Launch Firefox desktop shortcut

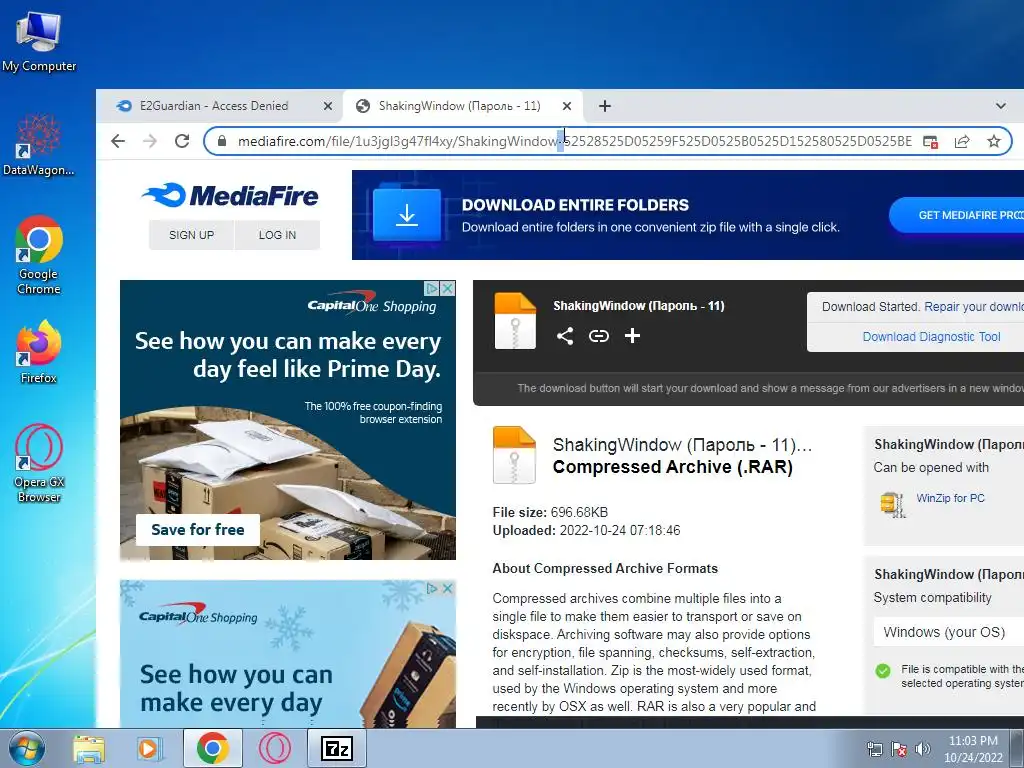[39, 351]
